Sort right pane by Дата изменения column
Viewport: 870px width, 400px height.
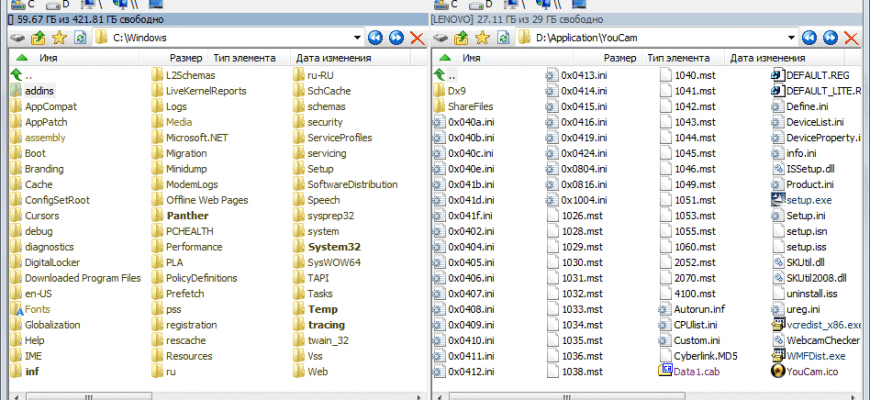[767, 58]
